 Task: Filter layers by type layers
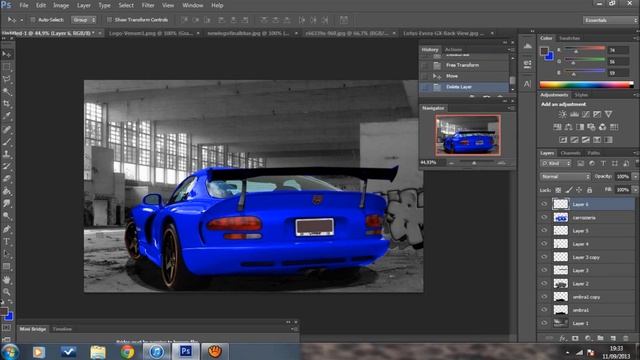[603, 164]
